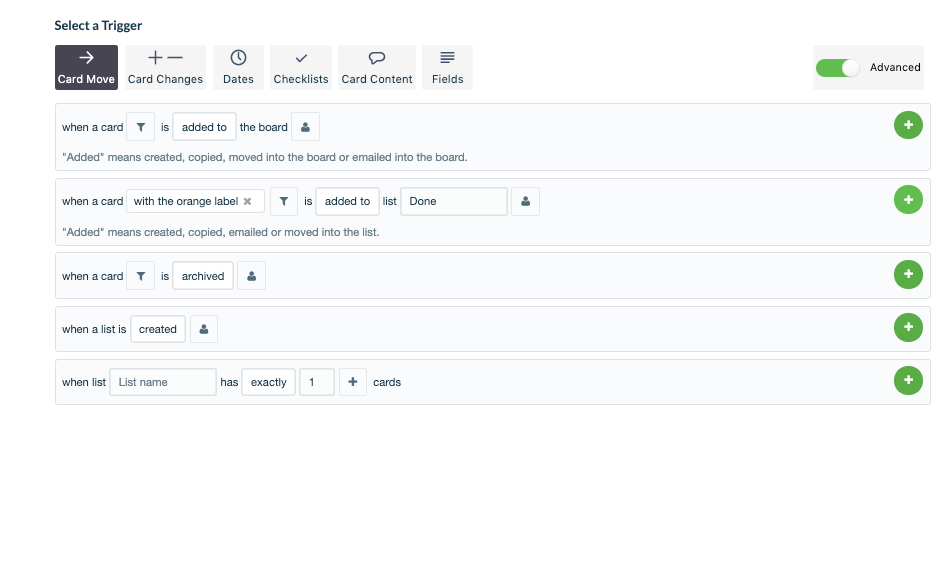Open the 'the board' dropdown
The height and width of the screenshot is (583, 951).
tap(263, 127)
